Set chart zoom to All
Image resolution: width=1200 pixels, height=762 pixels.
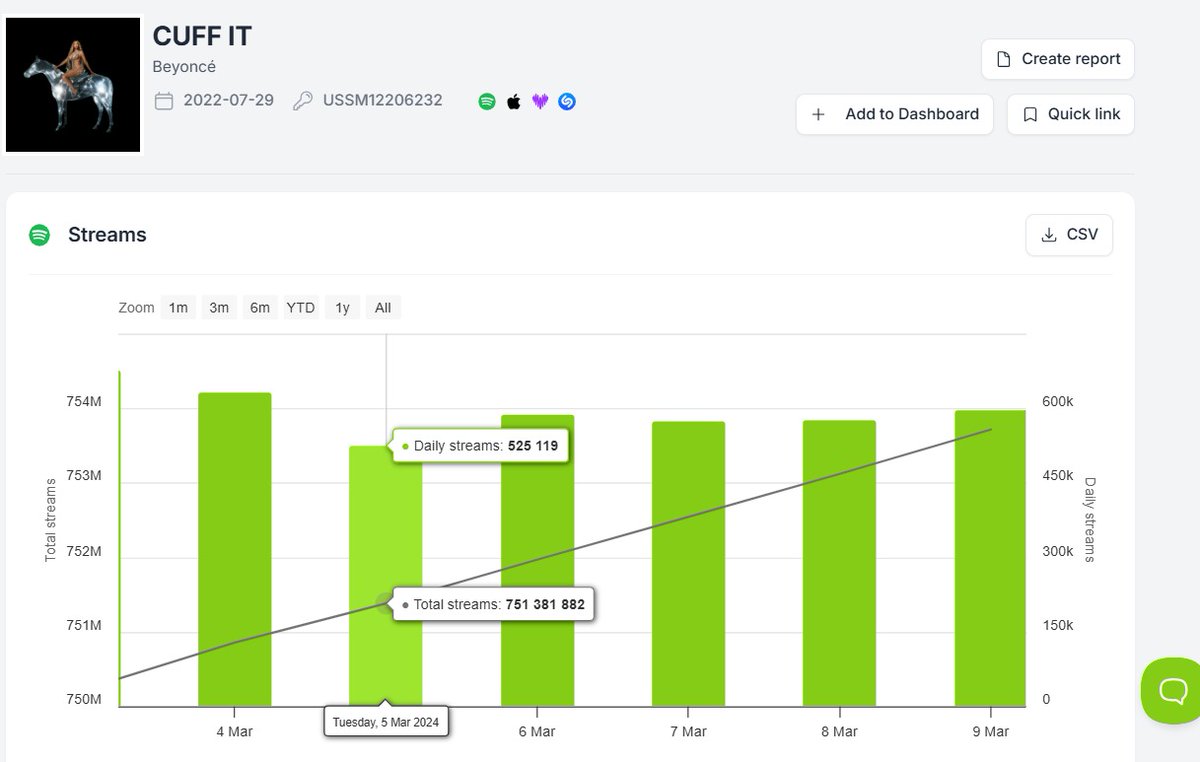(x=383, y=307)
